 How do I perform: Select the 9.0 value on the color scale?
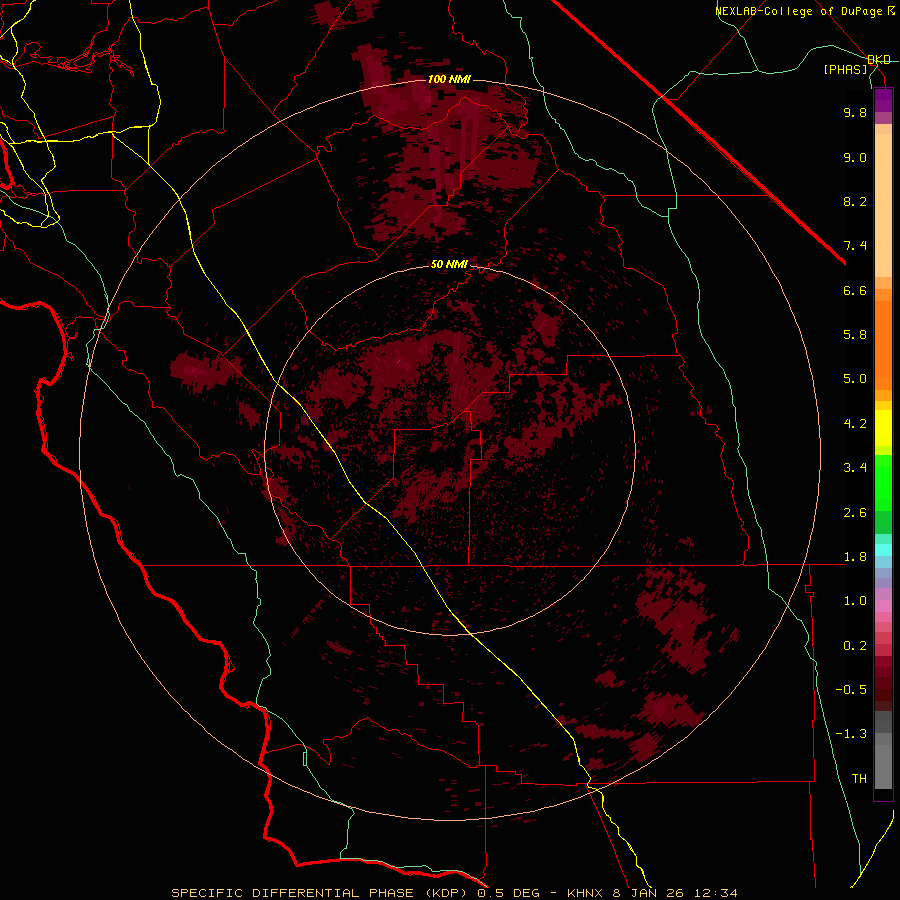tap(855, 157)
